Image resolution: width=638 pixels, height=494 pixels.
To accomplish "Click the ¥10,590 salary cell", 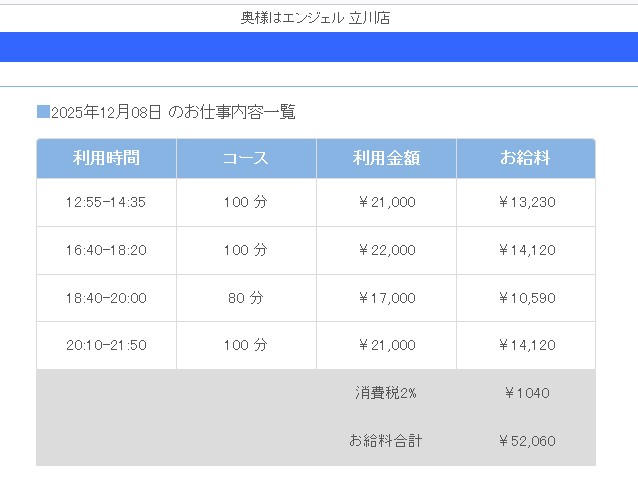I will (526, 298).
